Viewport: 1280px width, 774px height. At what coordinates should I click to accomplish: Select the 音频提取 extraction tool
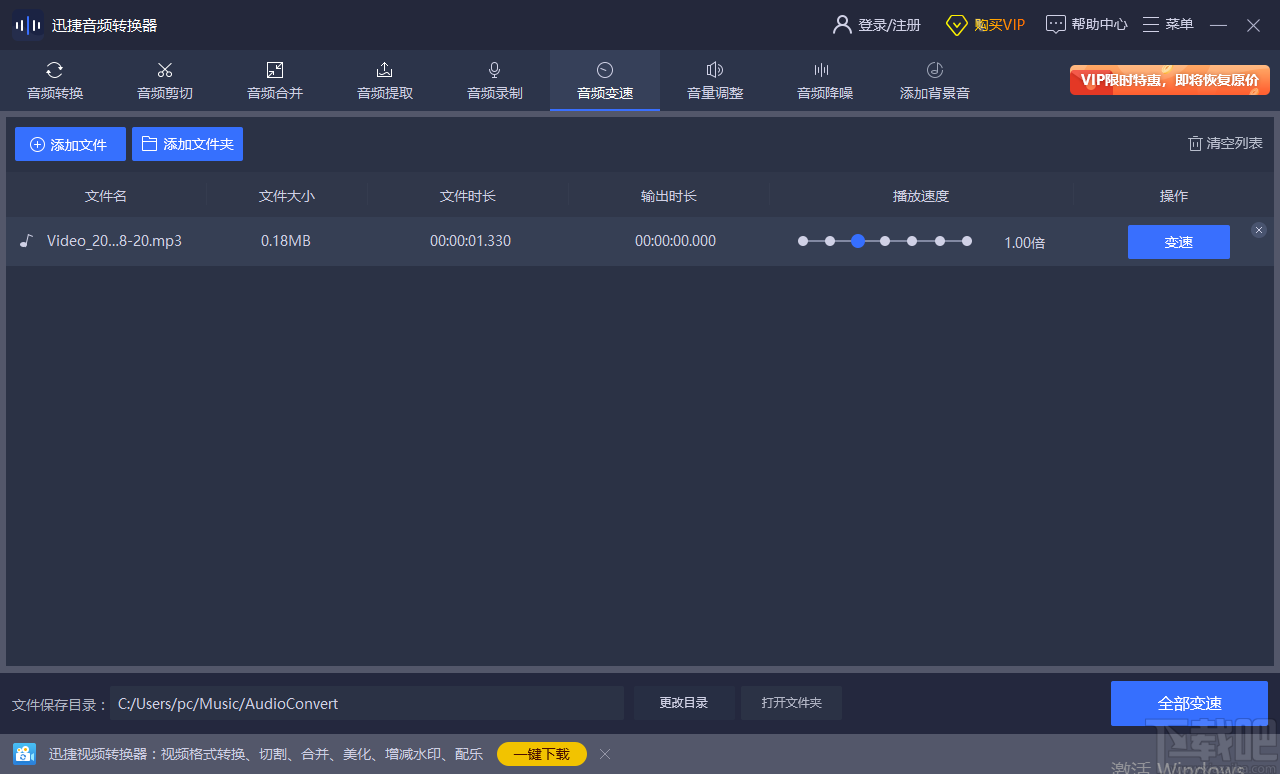coord(384,80)
